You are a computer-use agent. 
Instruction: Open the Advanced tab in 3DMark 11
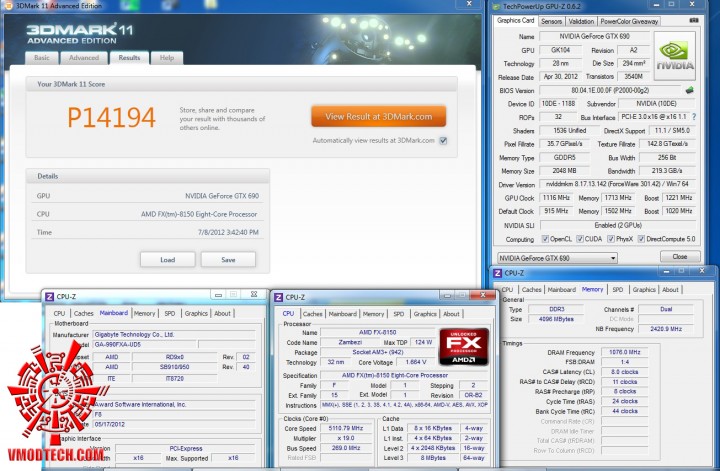click(x=84, y=58)
